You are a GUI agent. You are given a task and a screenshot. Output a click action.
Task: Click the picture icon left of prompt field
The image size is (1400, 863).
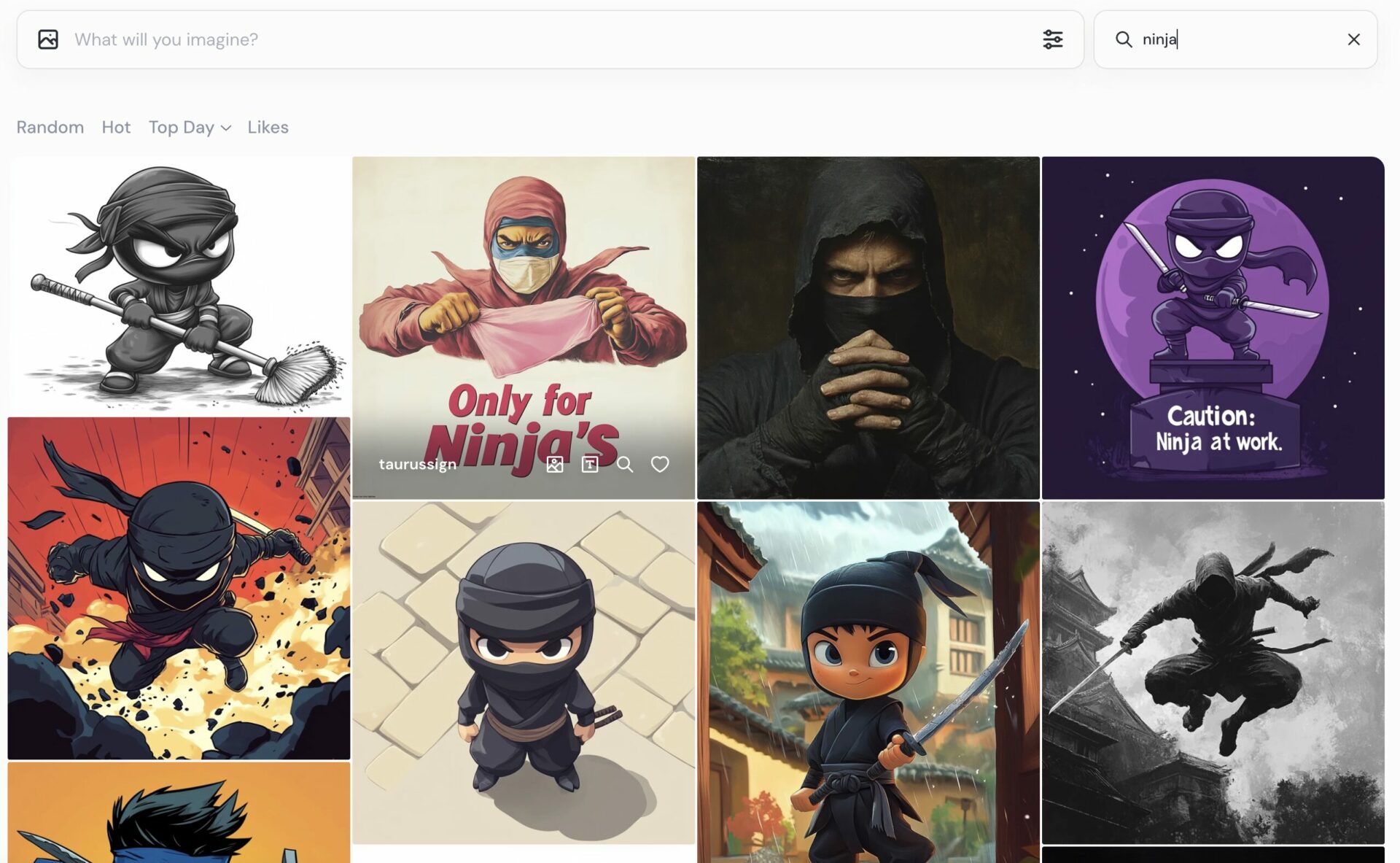click(48, 39)
